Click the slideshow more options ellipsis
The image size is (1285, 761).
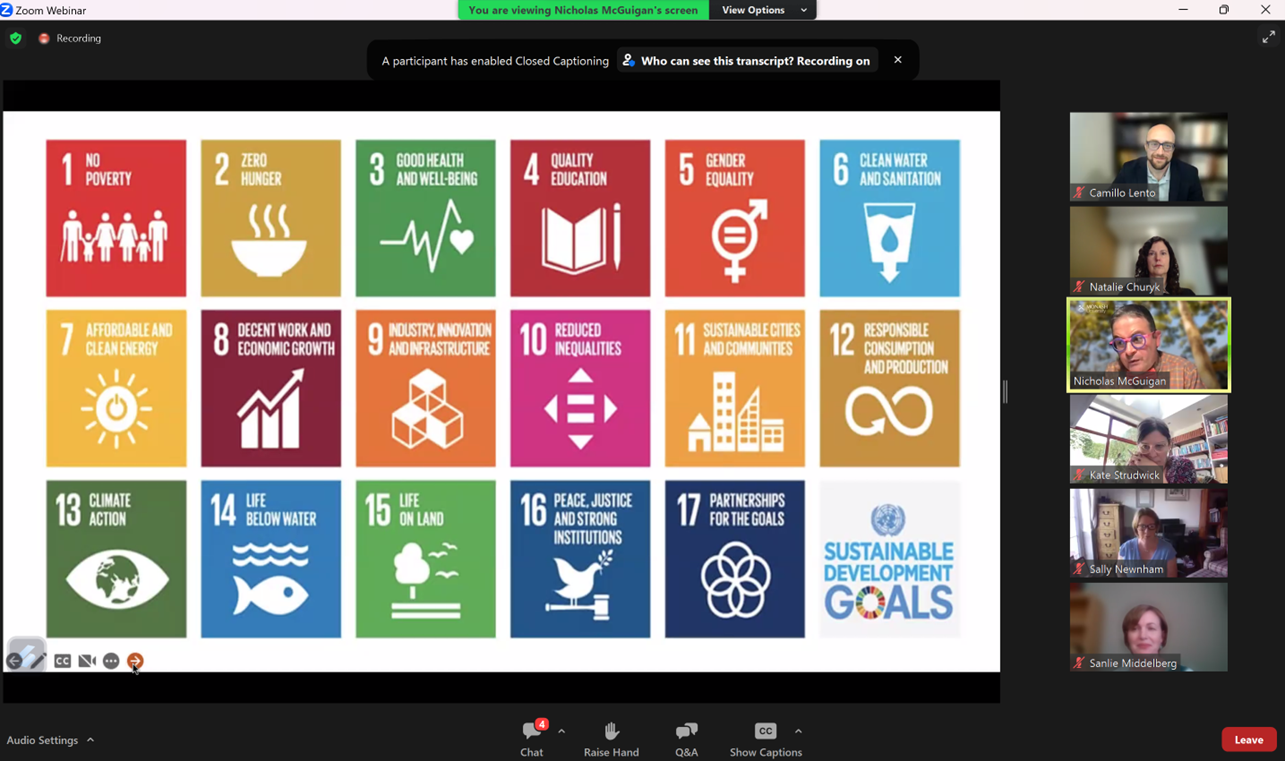pyautogui.click(x=111, y=661)
